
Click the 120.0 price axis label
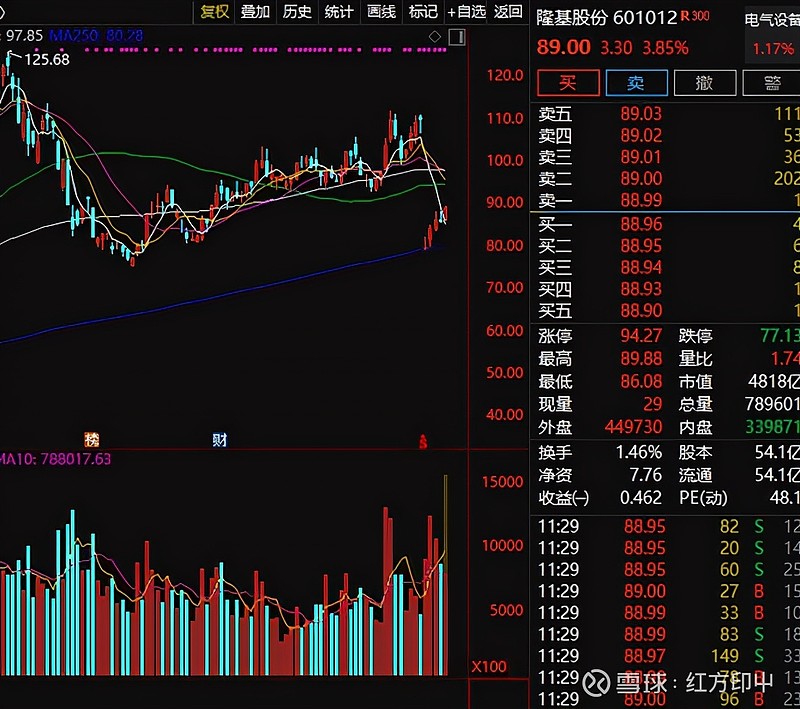(505, 75)
